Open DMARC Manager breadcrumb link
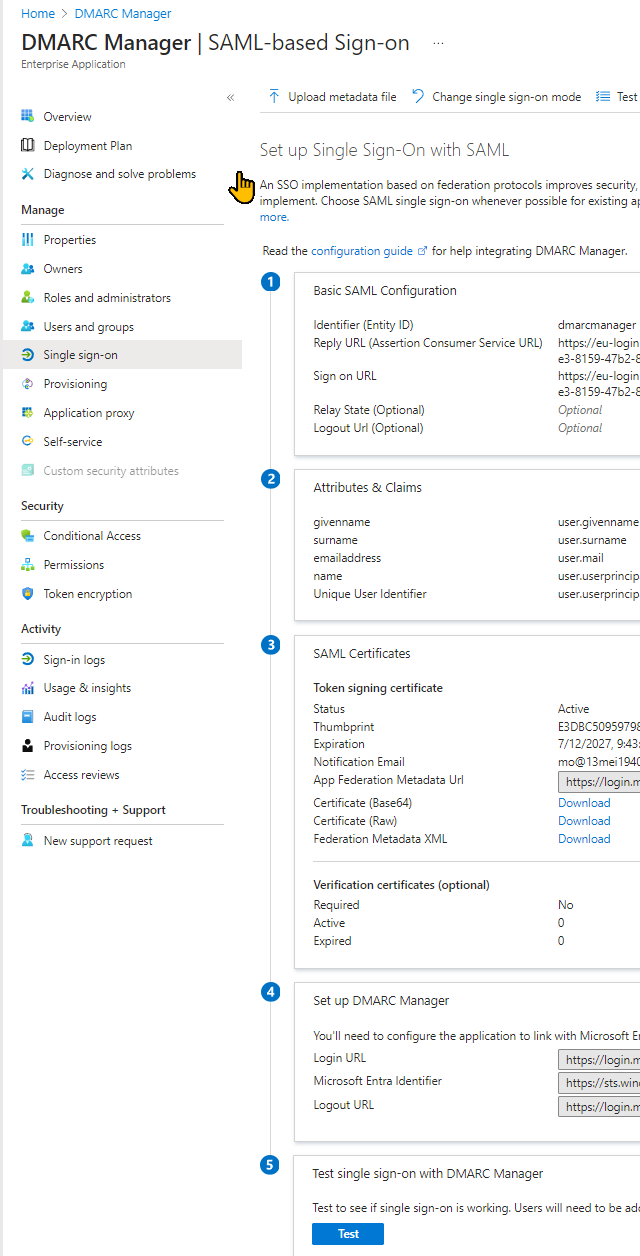This screenshot has width=640, height=1256. pyautogui.click(x=122, y=13)
